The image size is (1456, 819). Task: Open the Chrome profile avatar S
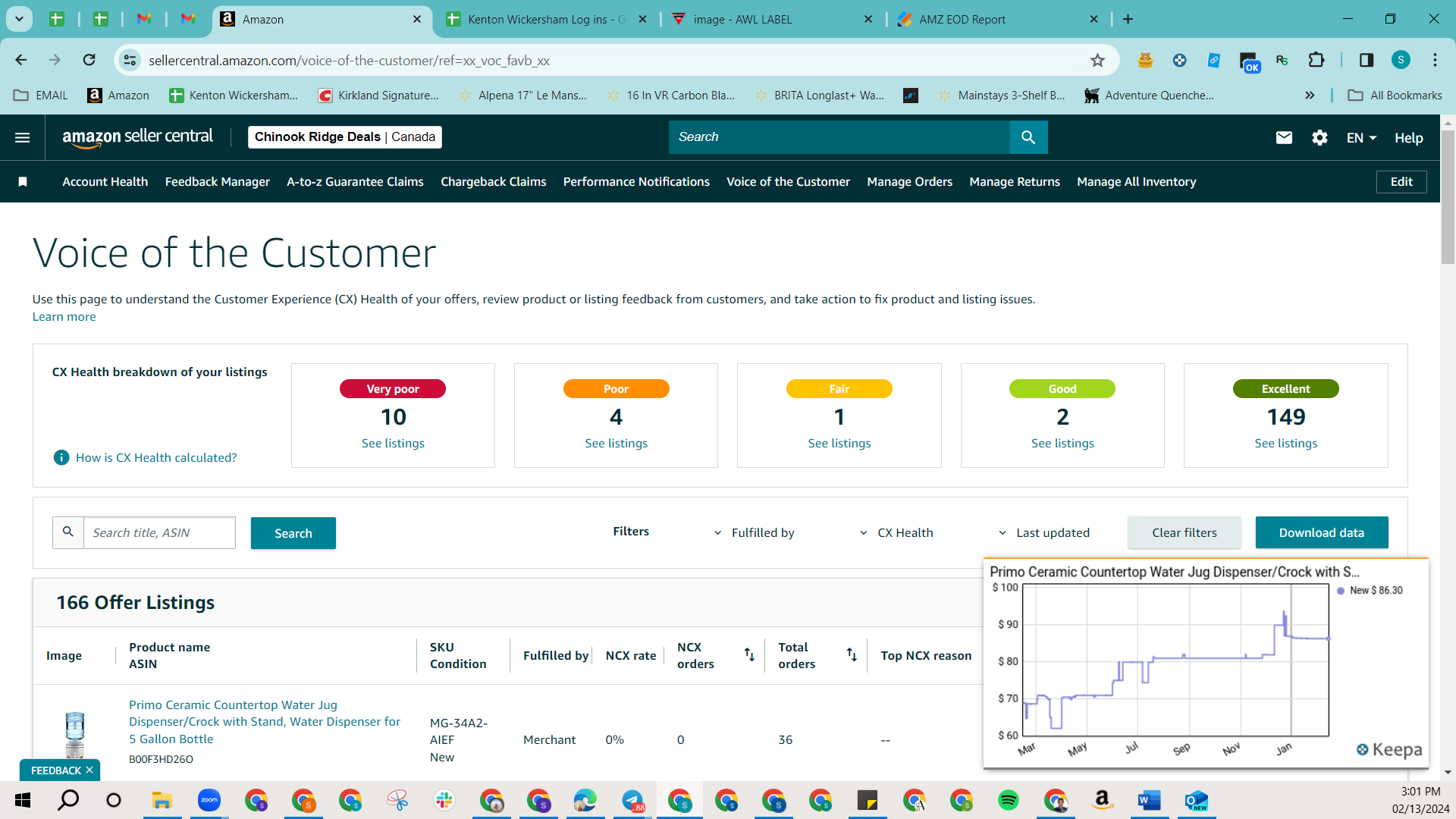click(1401, 60)
